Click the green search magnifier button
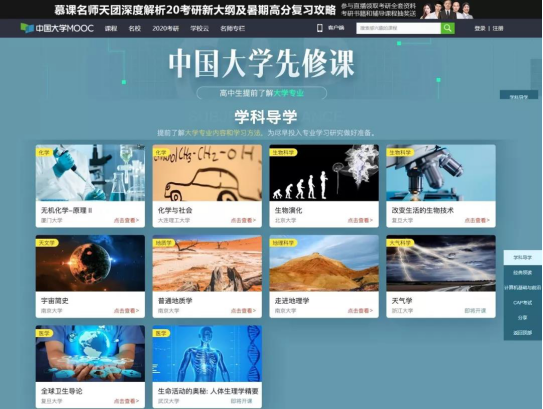Image resolution: width=543 pixels, height=409 pixels. (447, 28)
